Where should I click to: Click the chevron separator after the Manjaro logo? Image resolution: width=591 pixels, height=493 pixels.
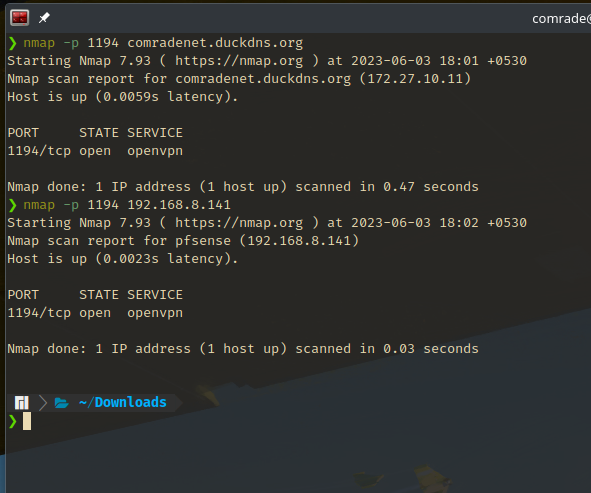tap(43, 403)
